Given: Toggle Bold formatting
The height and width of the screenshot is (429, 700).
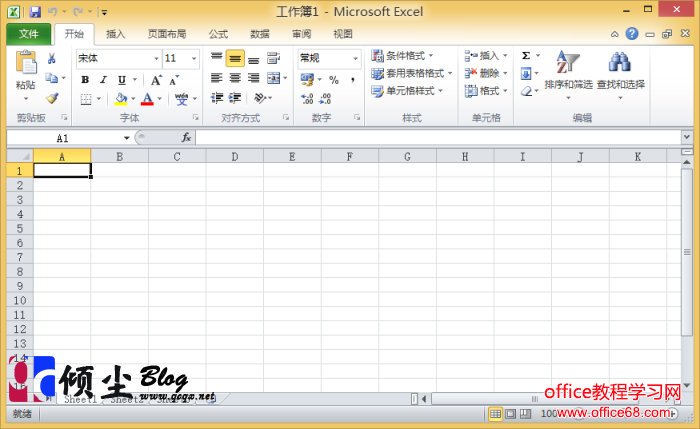Looking at the screenshot, I should tap(85, 80).
